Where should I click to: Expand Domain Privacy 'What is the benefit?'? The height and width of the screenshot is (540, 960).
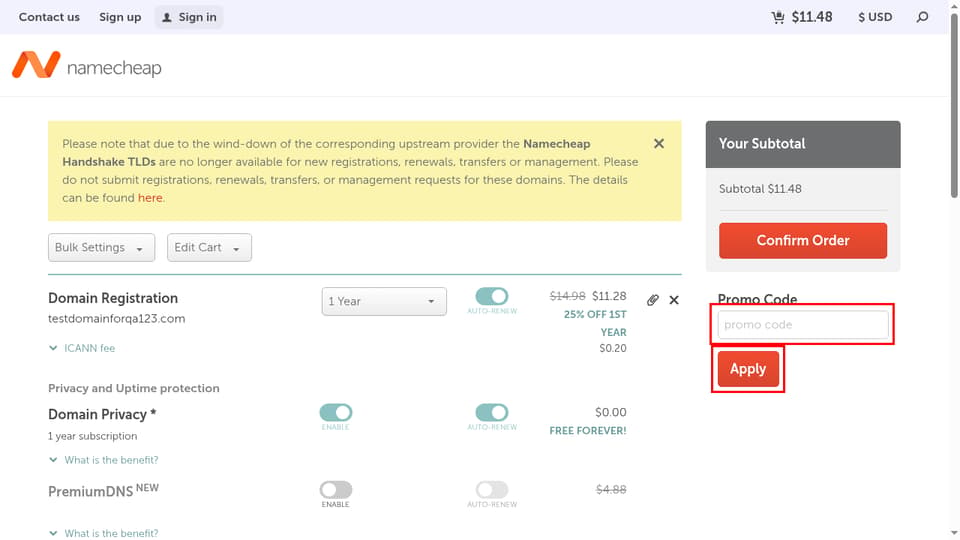(103, 460)
